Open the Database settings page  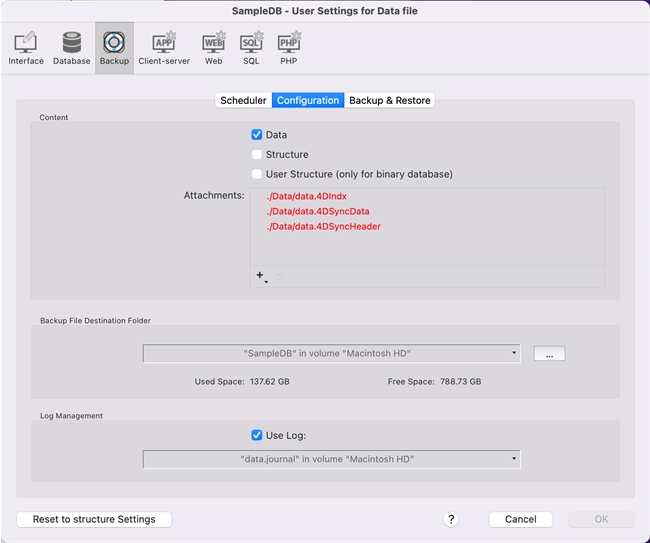[x=71, y=48]
